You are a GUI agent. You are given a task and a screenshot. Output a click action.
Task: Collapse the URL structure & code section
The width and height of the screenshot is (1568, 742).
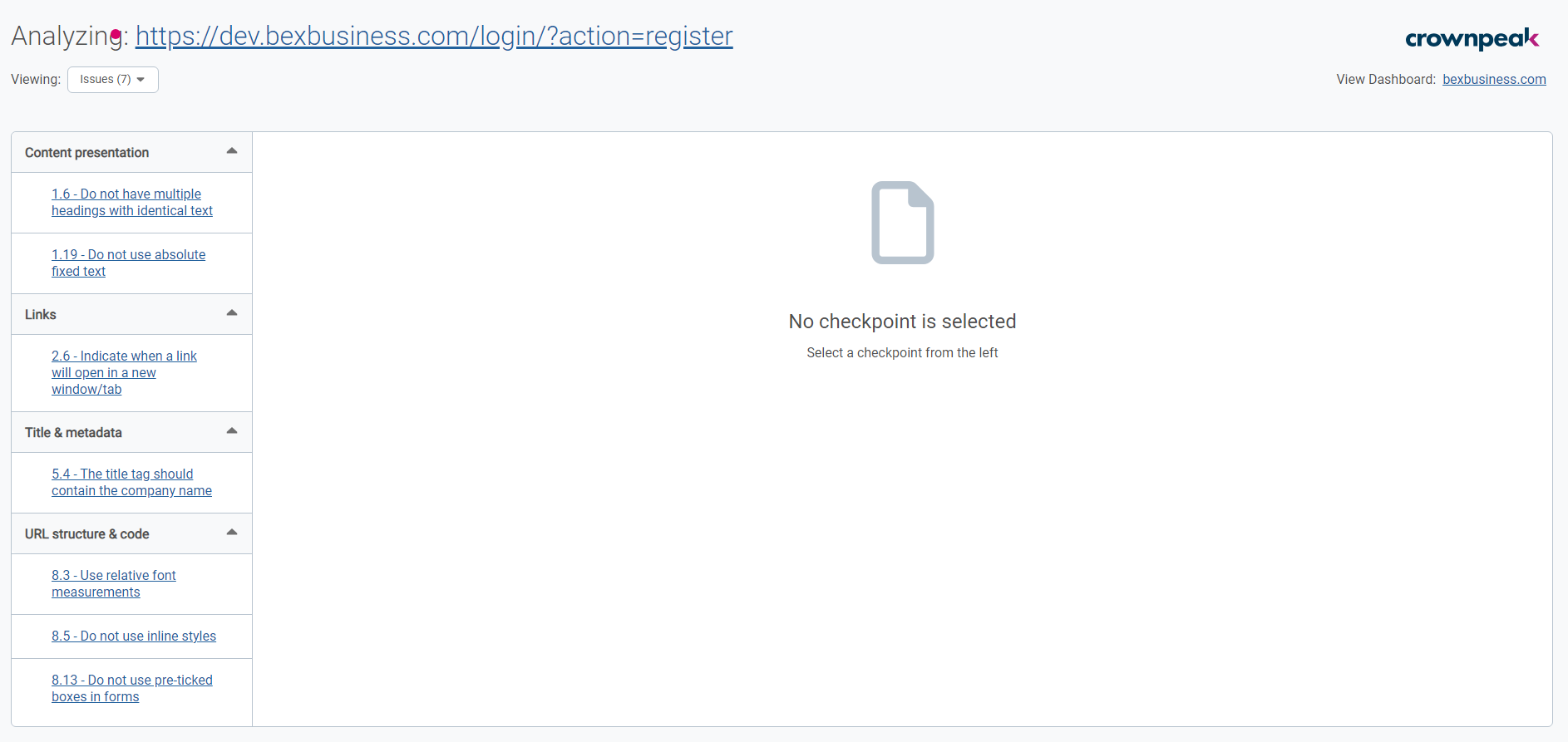coord(232,533)
